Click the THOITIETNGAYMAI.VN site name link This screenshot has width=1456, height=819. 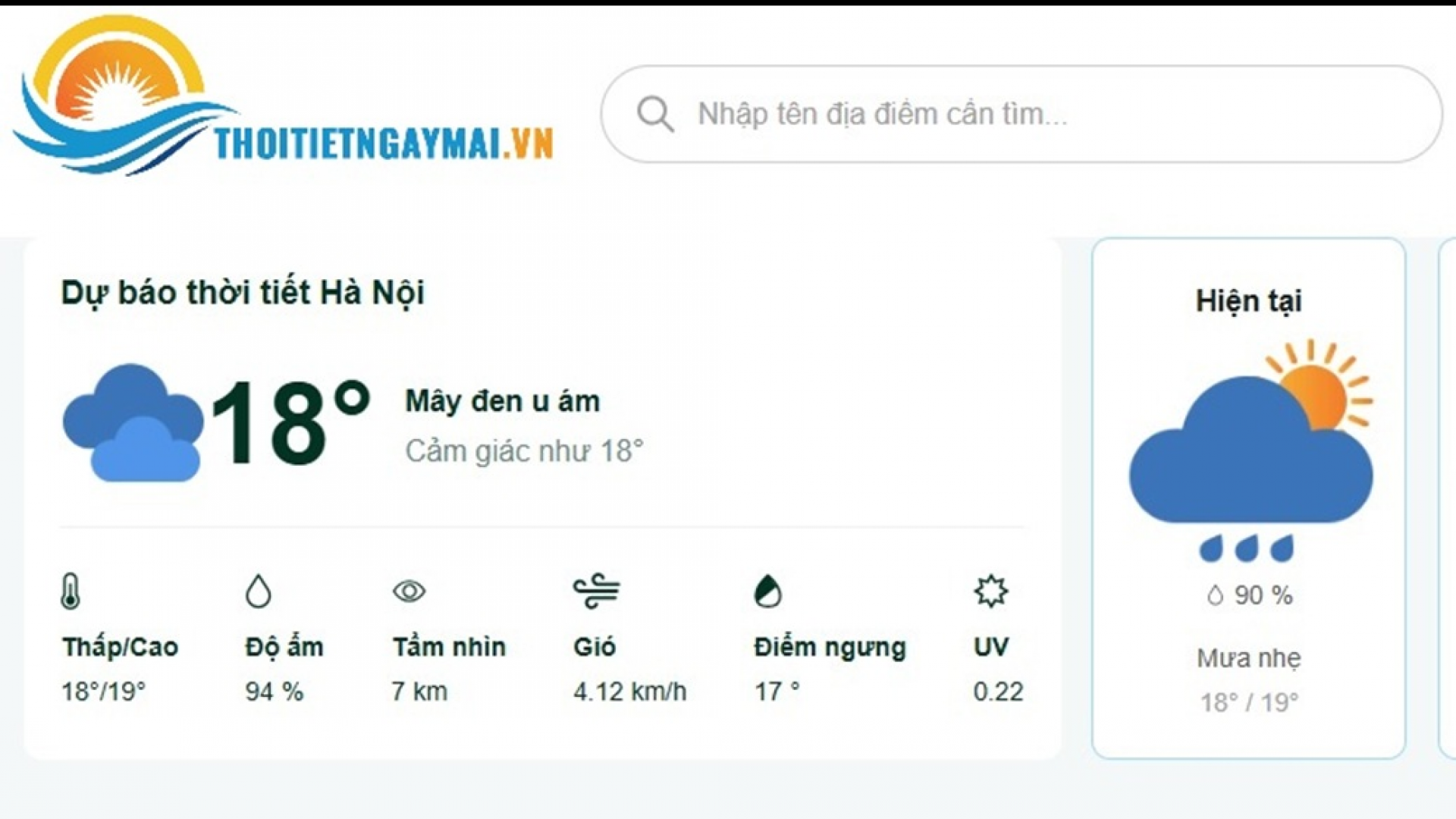pos(384,144)
